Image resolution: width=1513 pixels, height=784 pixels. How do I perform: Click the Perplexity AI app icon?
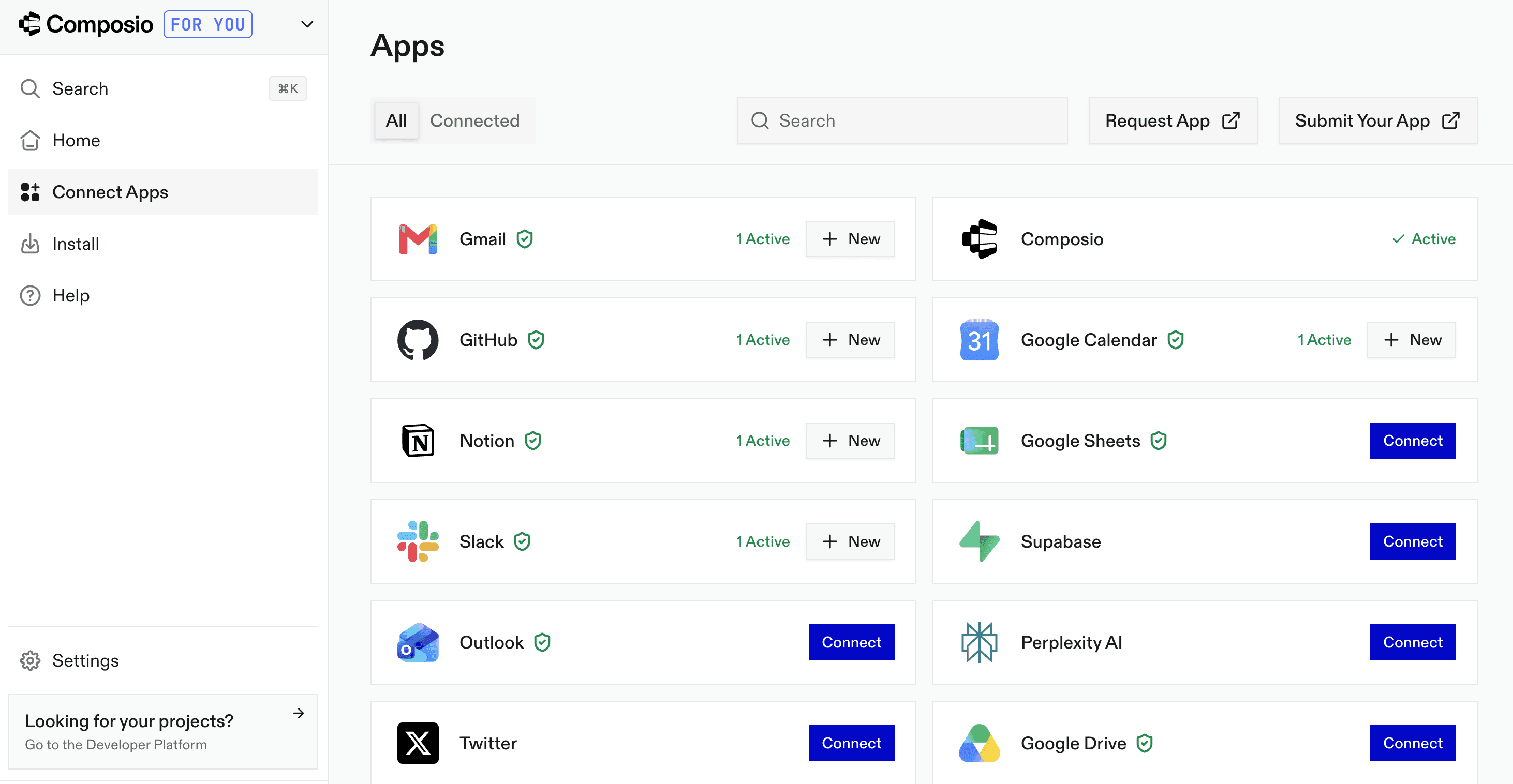(979, 643)
